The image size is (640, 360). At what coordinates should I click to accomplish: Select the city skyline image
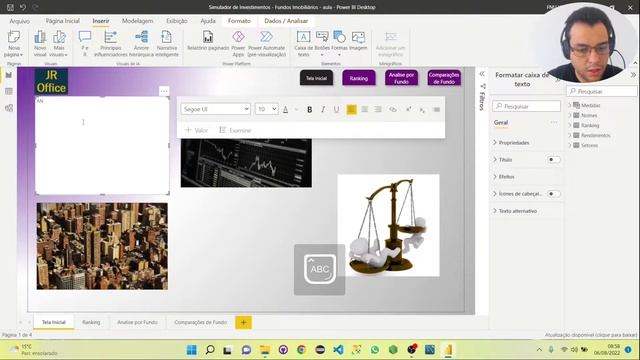click(102, 246)
